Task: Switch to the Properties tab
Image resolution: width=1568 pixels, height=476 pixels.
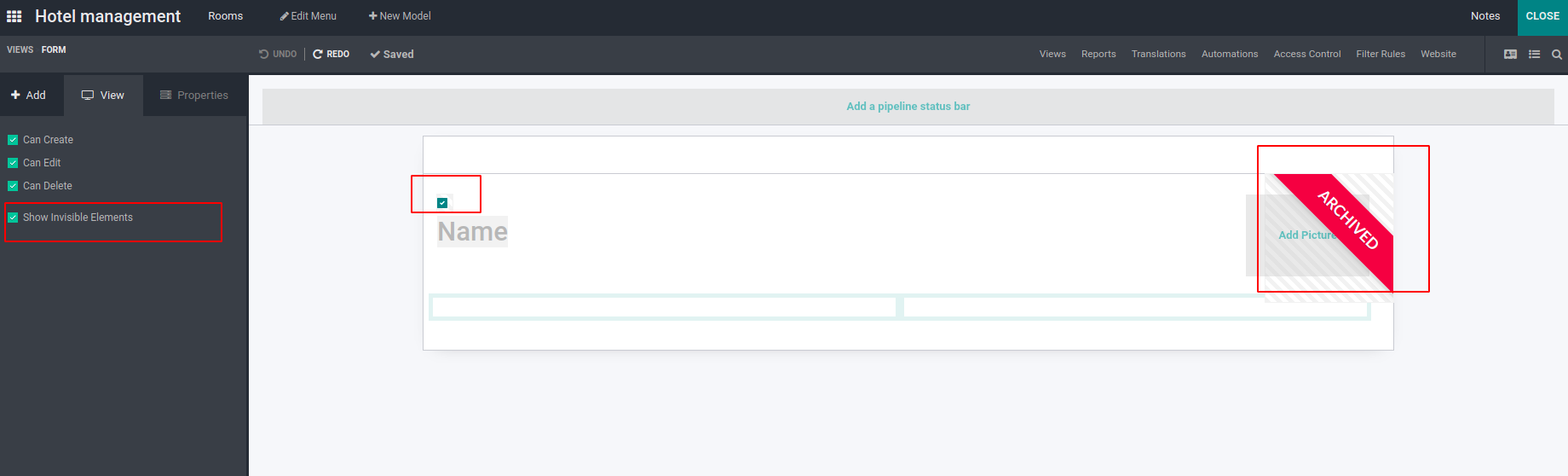Action: [195, 96]
